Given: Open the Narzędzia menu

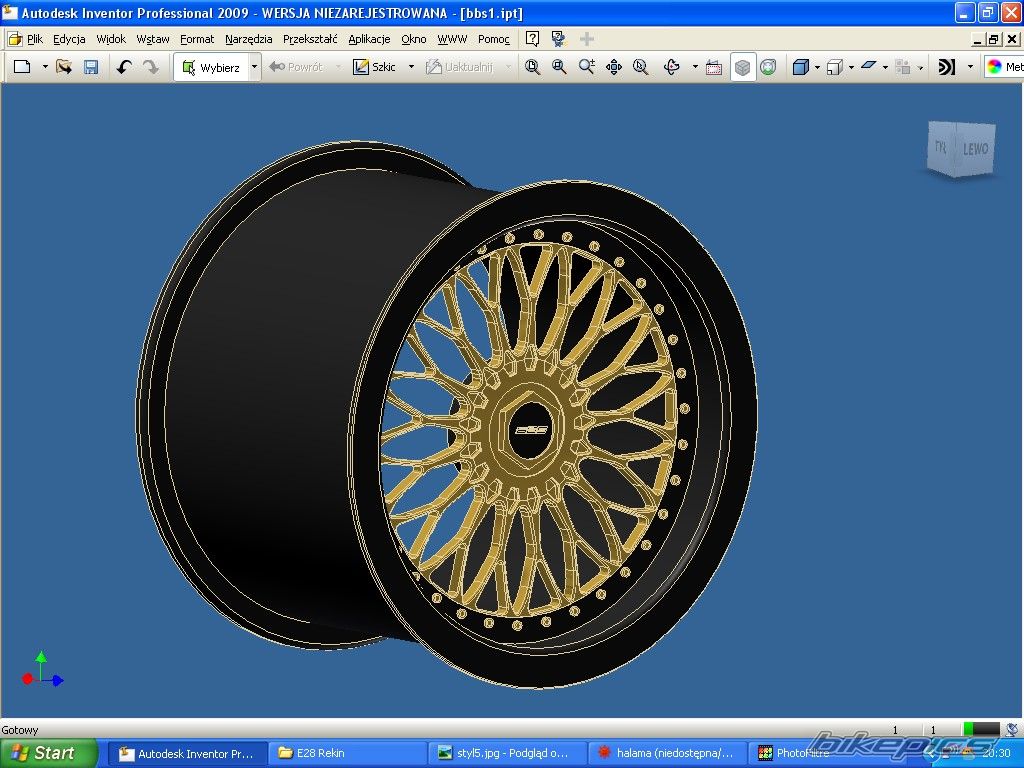Looking at the screenshot, I should coord(248,39).
